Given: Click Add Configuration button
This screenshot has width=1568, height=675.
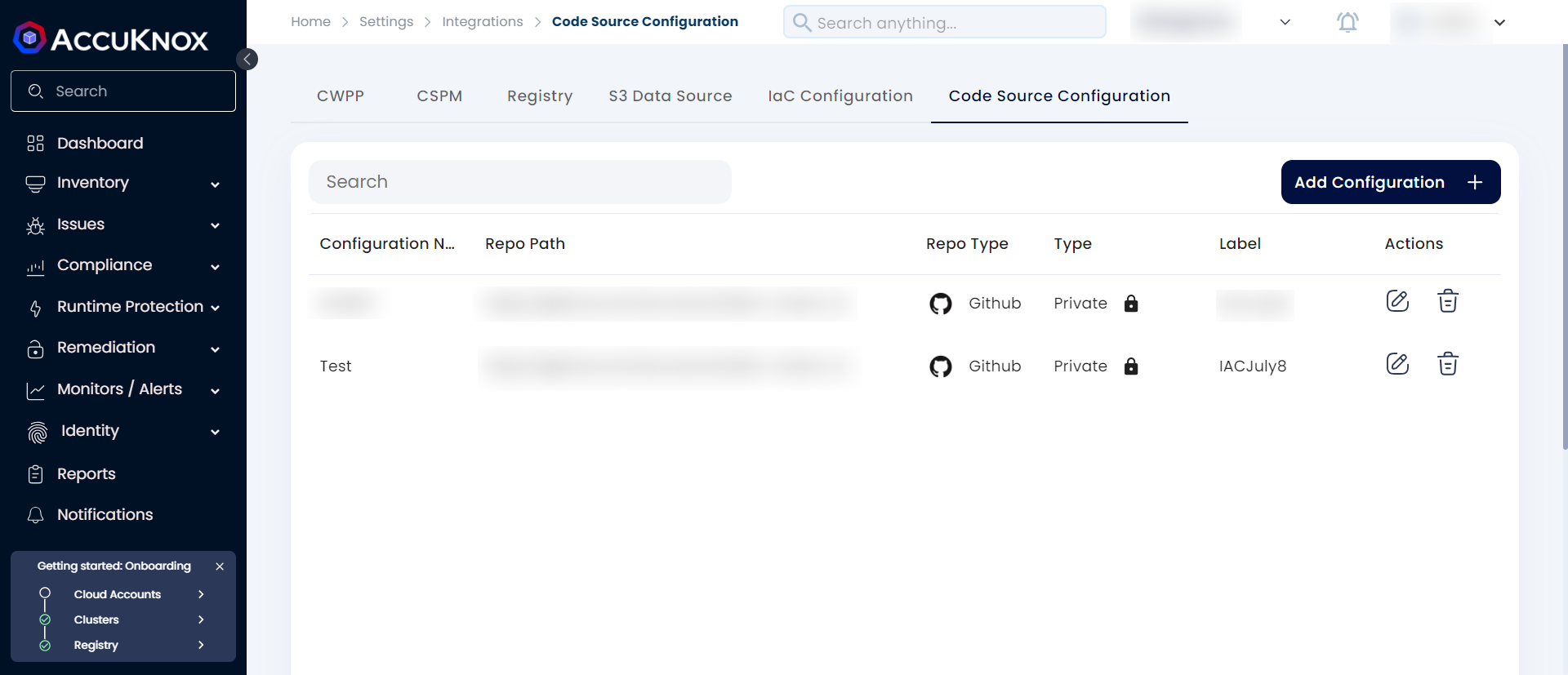Looking at the screenshot, I should 1391,182.
